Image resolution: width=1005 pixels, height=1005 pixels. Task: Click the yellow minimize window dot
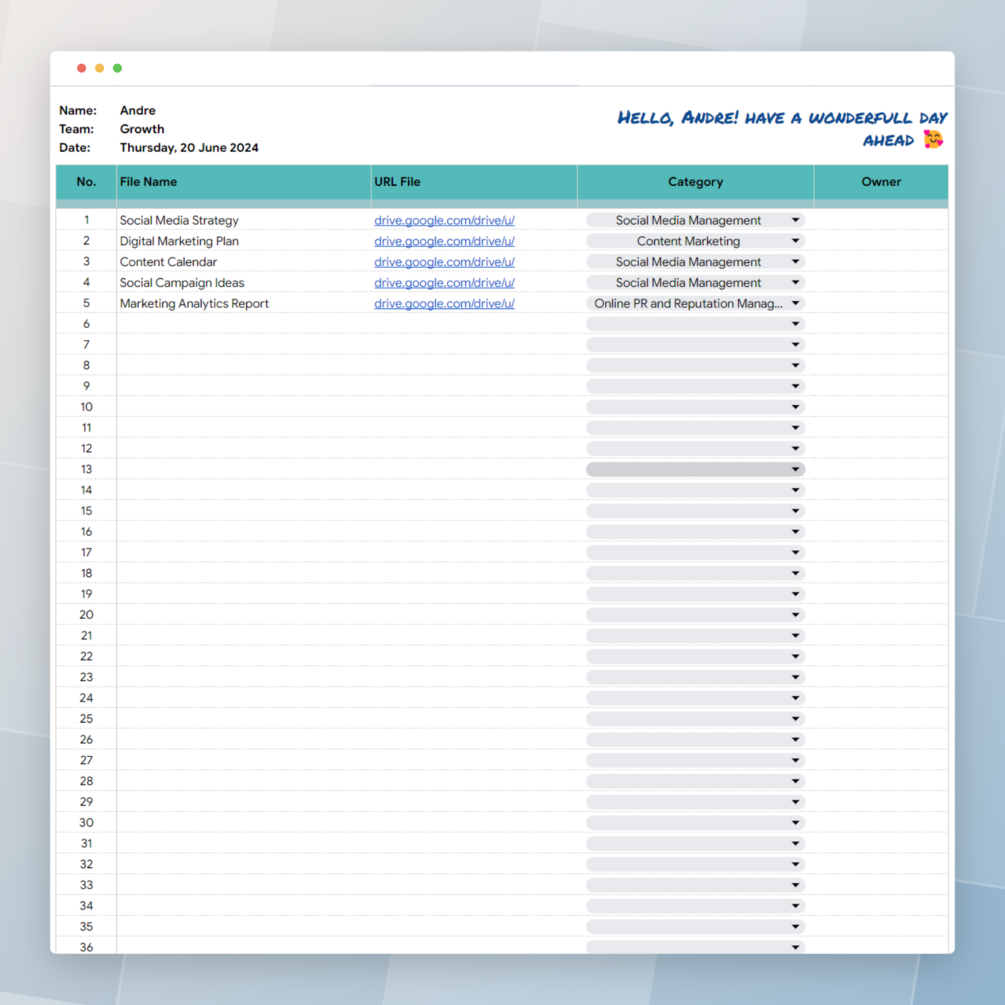pyautogui.click(x=99, y=68)
